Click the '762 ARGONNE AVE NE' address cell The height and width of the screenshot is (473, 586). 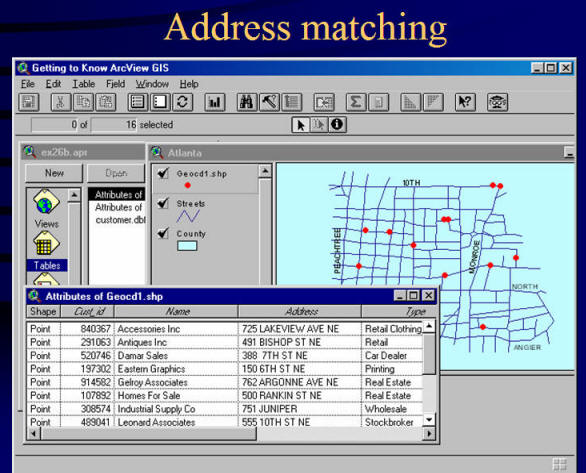coord(300,382)
